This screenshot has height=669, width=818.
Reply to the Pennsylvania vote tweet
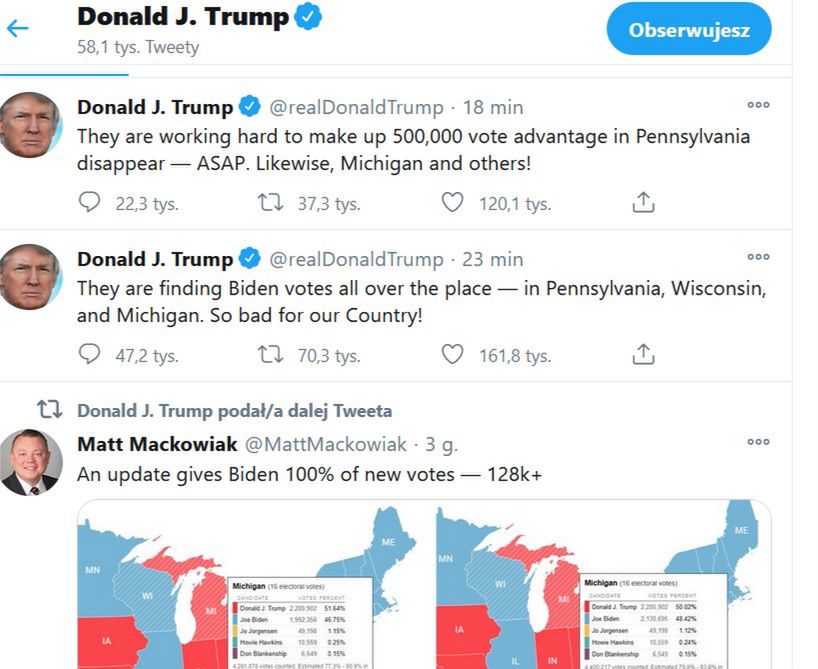point(90,202)
